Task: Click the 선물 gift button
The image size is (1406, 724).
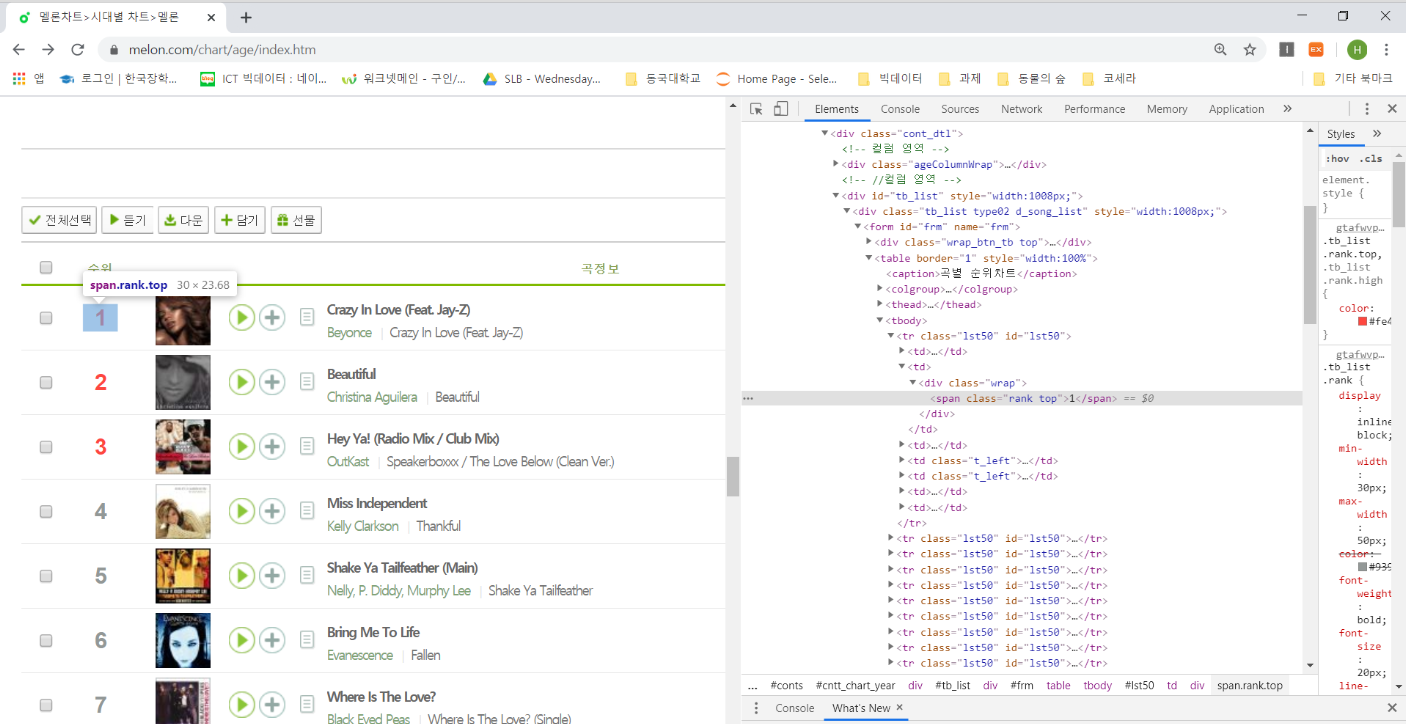Action: click(x=296, y=220)
